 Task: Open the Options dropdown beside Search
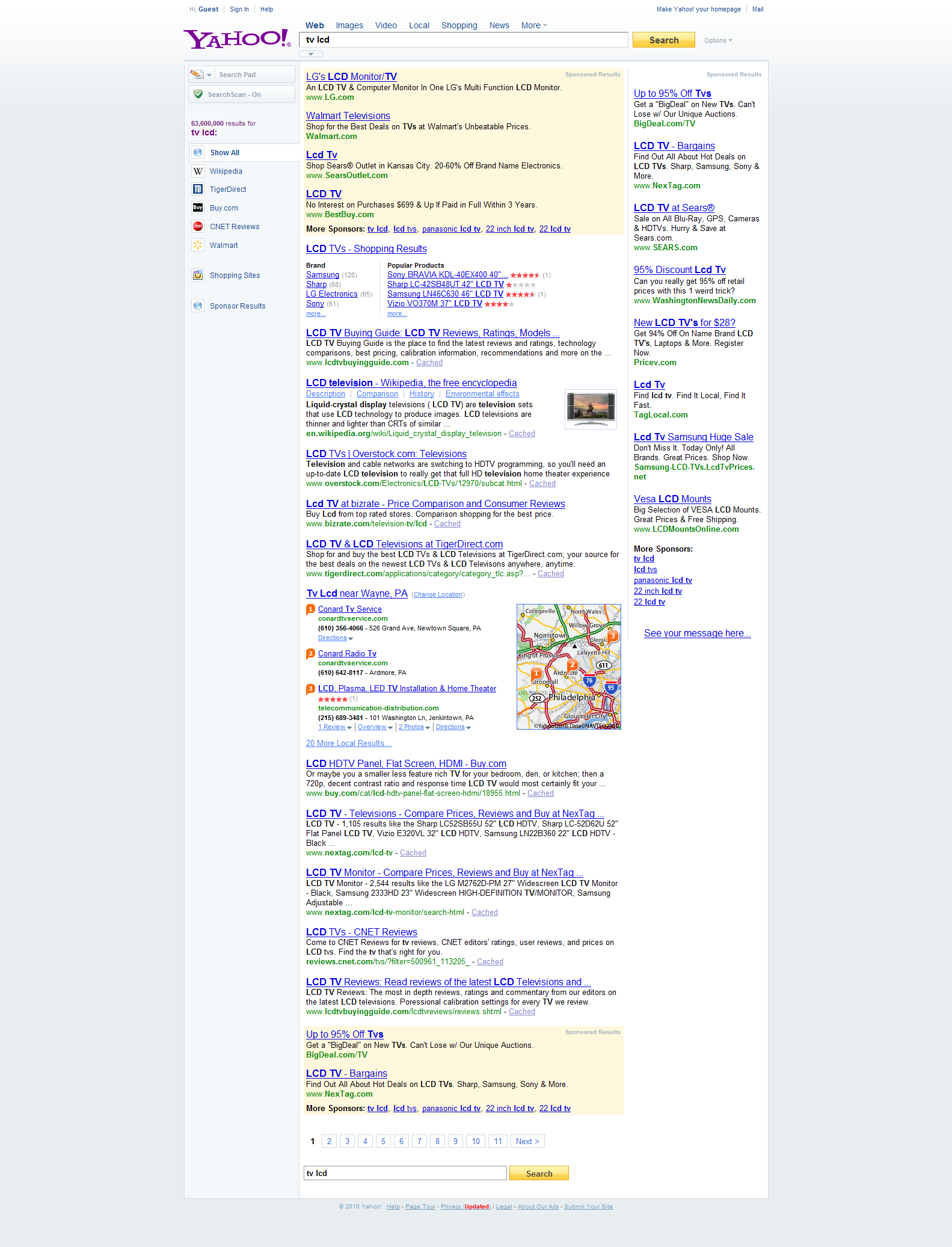point(718,40)
